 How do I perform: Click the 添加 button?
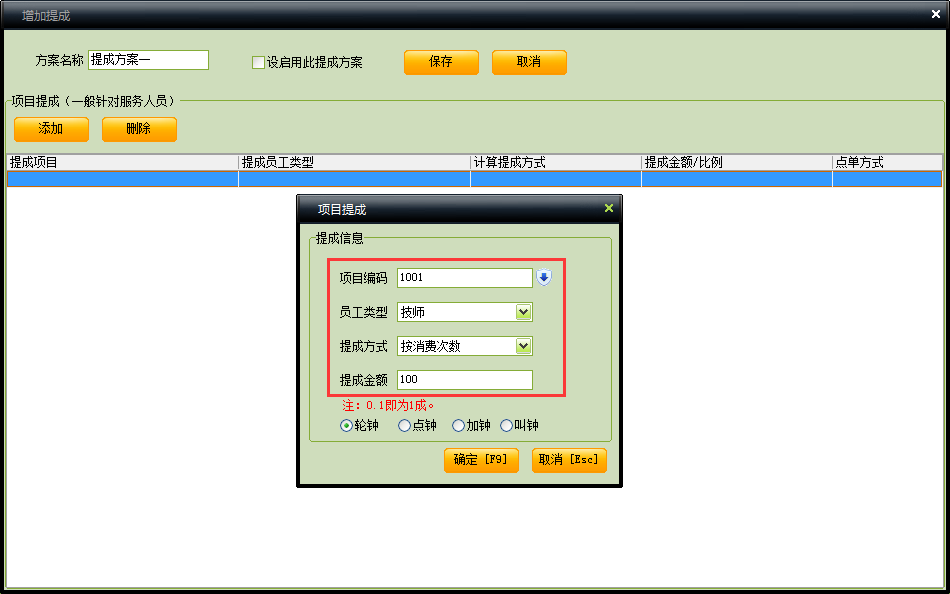[51, 129]
